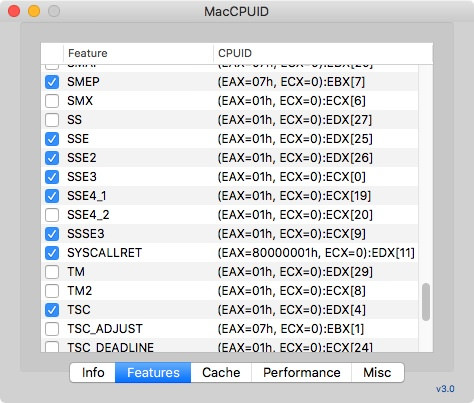Click the vertical scrollbar thumb
This screenshot has width=474, height=403.
tap(426, 302)
